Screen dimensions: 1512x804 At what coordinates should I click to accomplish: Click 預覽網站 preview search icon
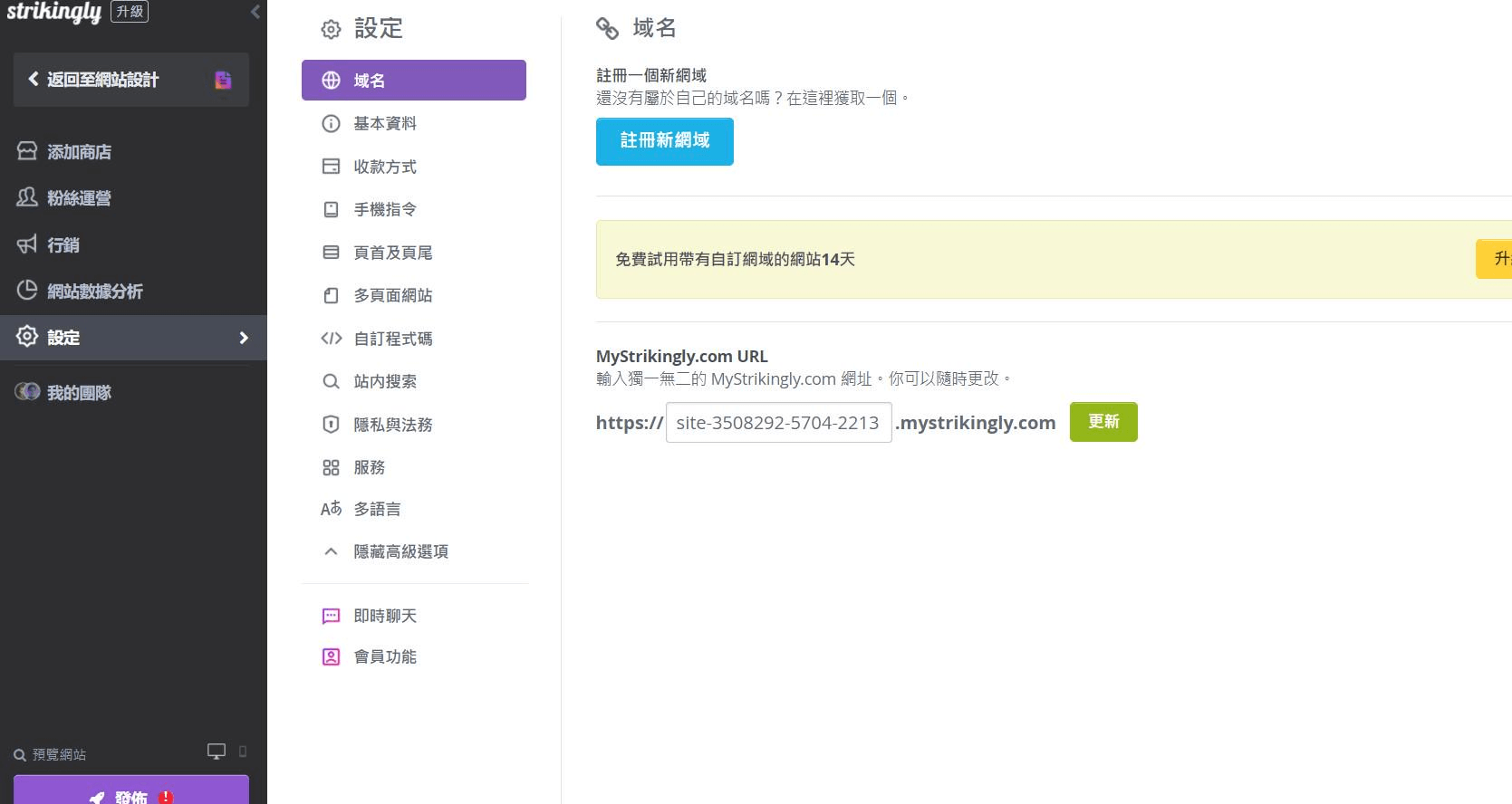20,755
